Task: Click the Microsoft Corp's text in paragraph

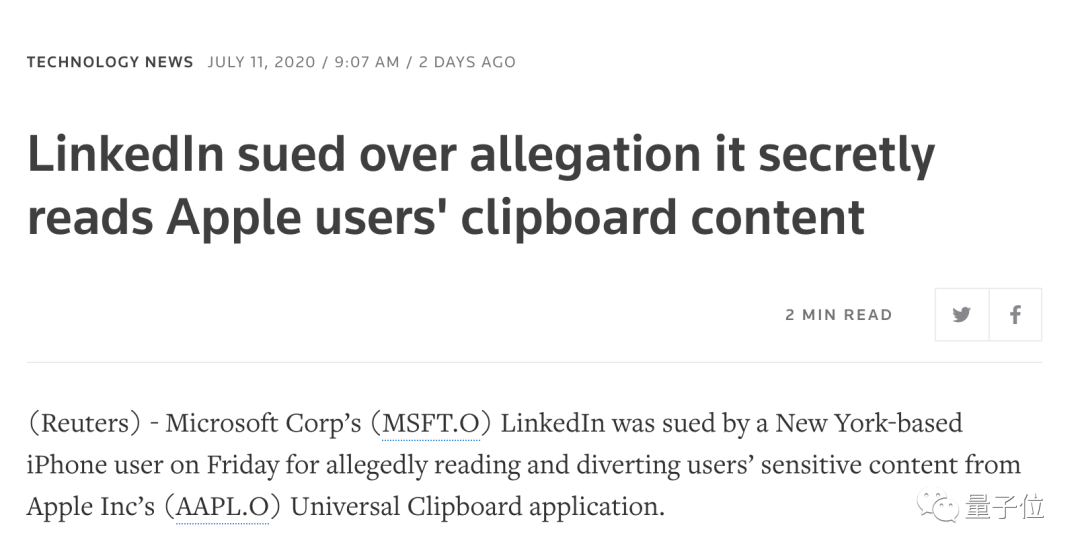Action: pos(263,423)
